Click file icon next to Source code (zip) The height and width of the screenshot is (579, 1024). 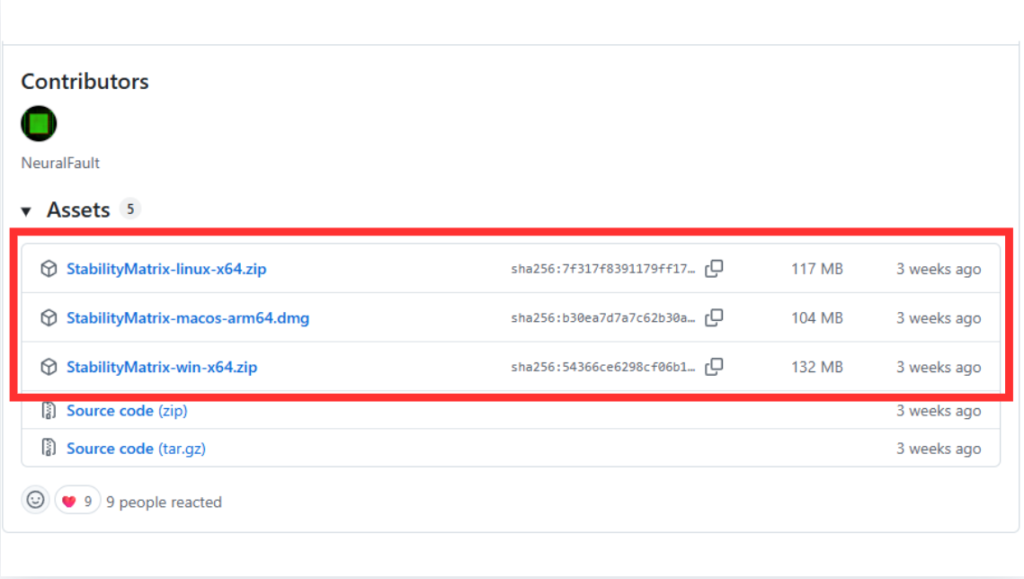(48, 411)
